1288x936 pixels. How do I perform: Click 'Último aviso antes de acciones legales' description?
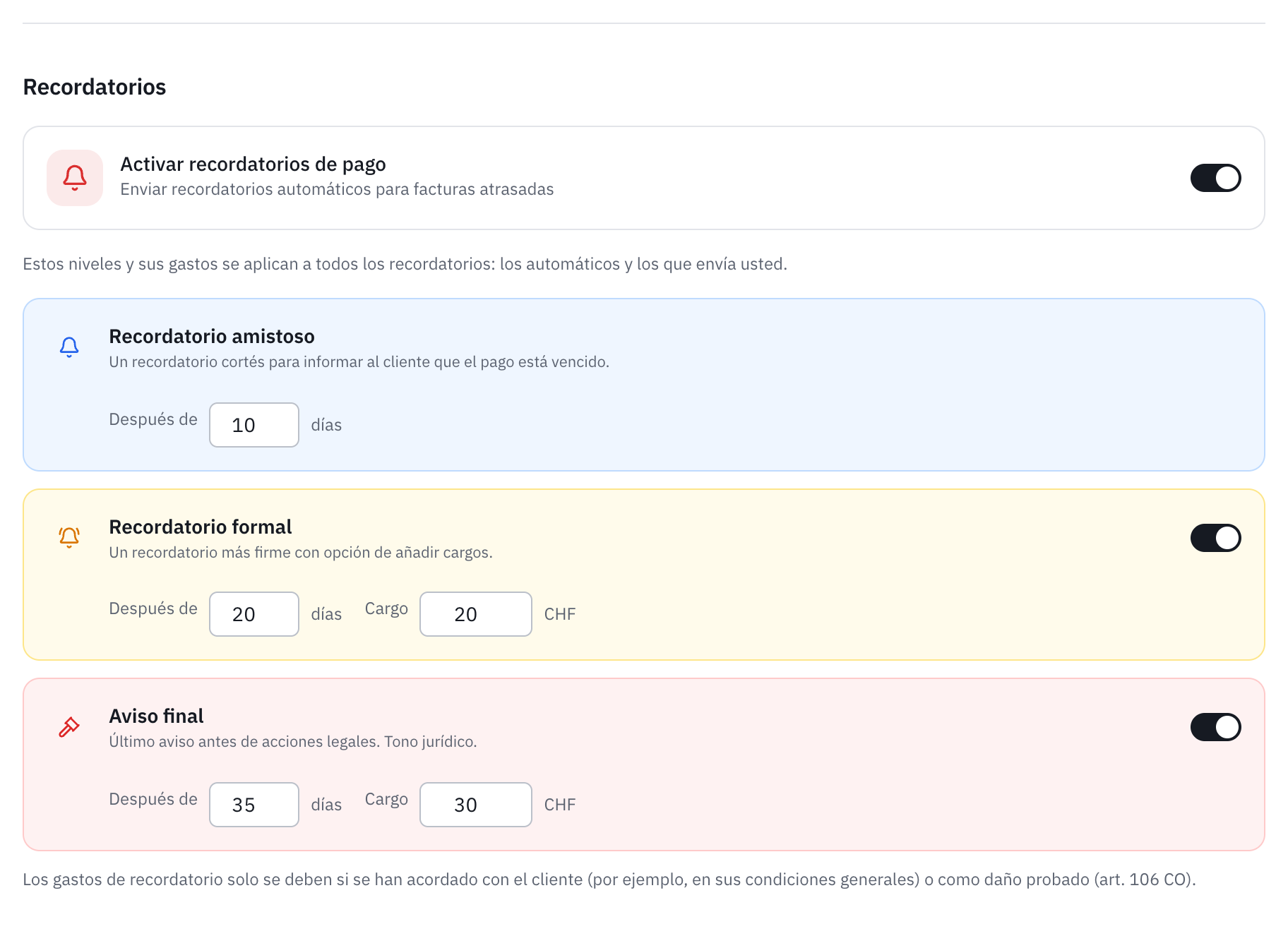[x=293, y=741]
